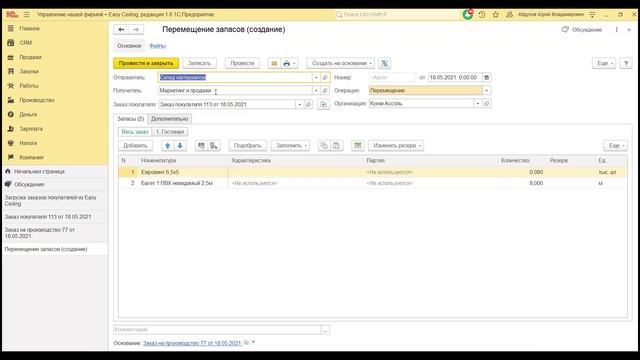This screenshot has height=360, width=640.
Task: Expand the Операция dropdown
Action: [487, 91]
